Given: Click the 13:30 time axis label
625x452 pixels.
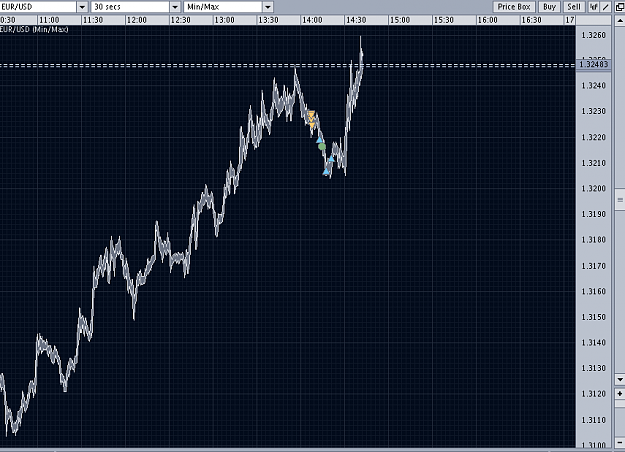Looking at the screenshot, I should click(268, 20).
